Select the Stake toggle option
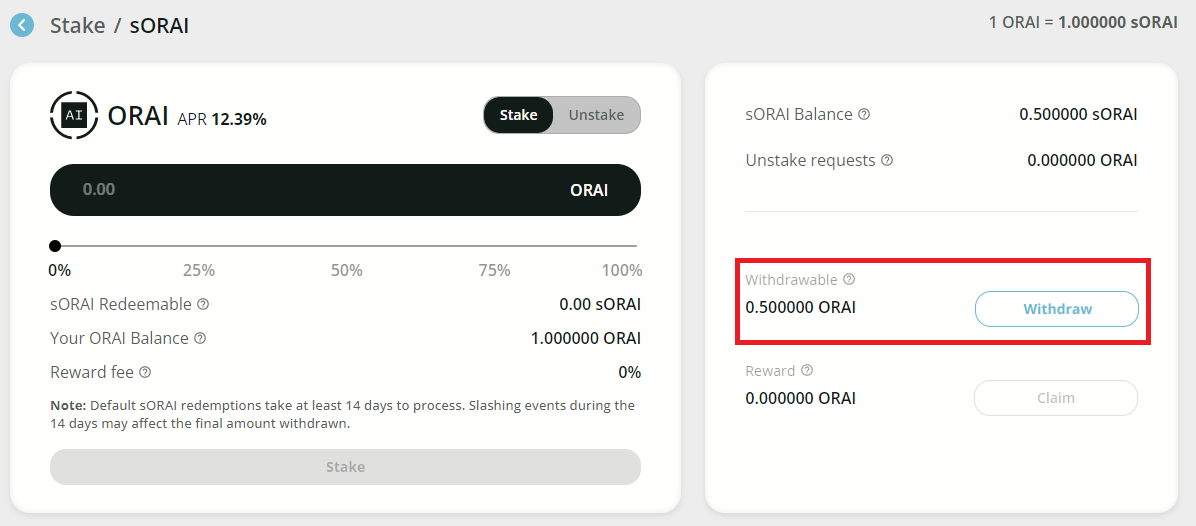1196x526 pixels. (518, 115)
